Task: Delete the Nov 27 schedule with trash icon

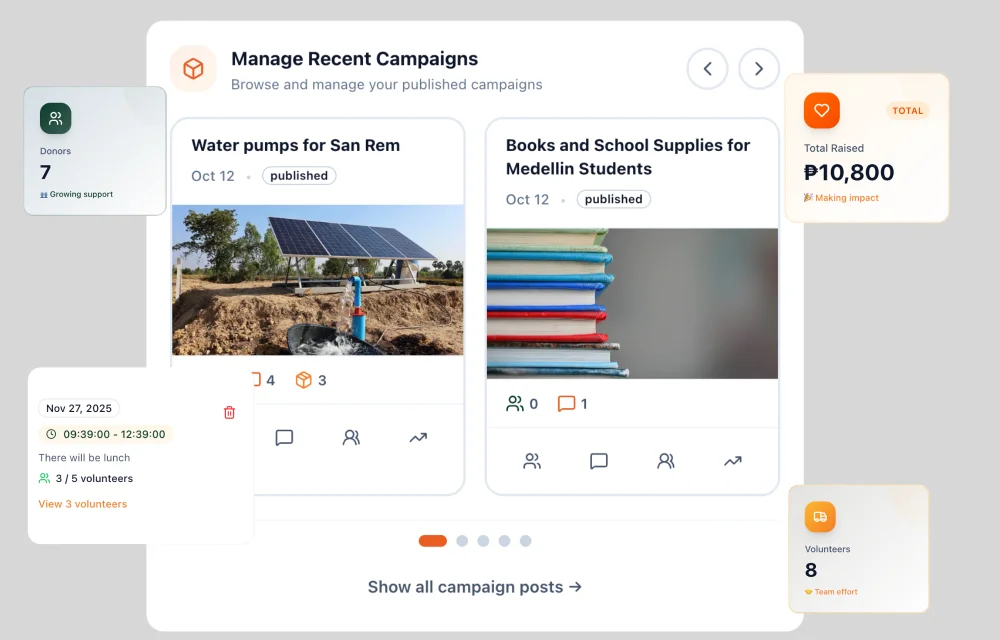Action: (230, 412)
